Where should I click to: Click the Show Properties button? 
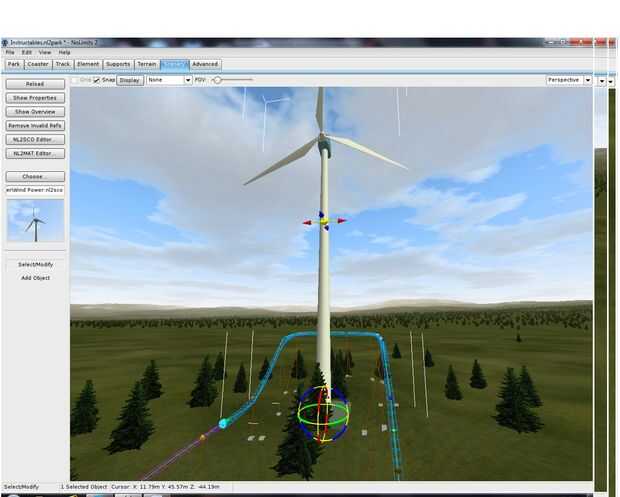pyautogui.click(x=35, y=98)
